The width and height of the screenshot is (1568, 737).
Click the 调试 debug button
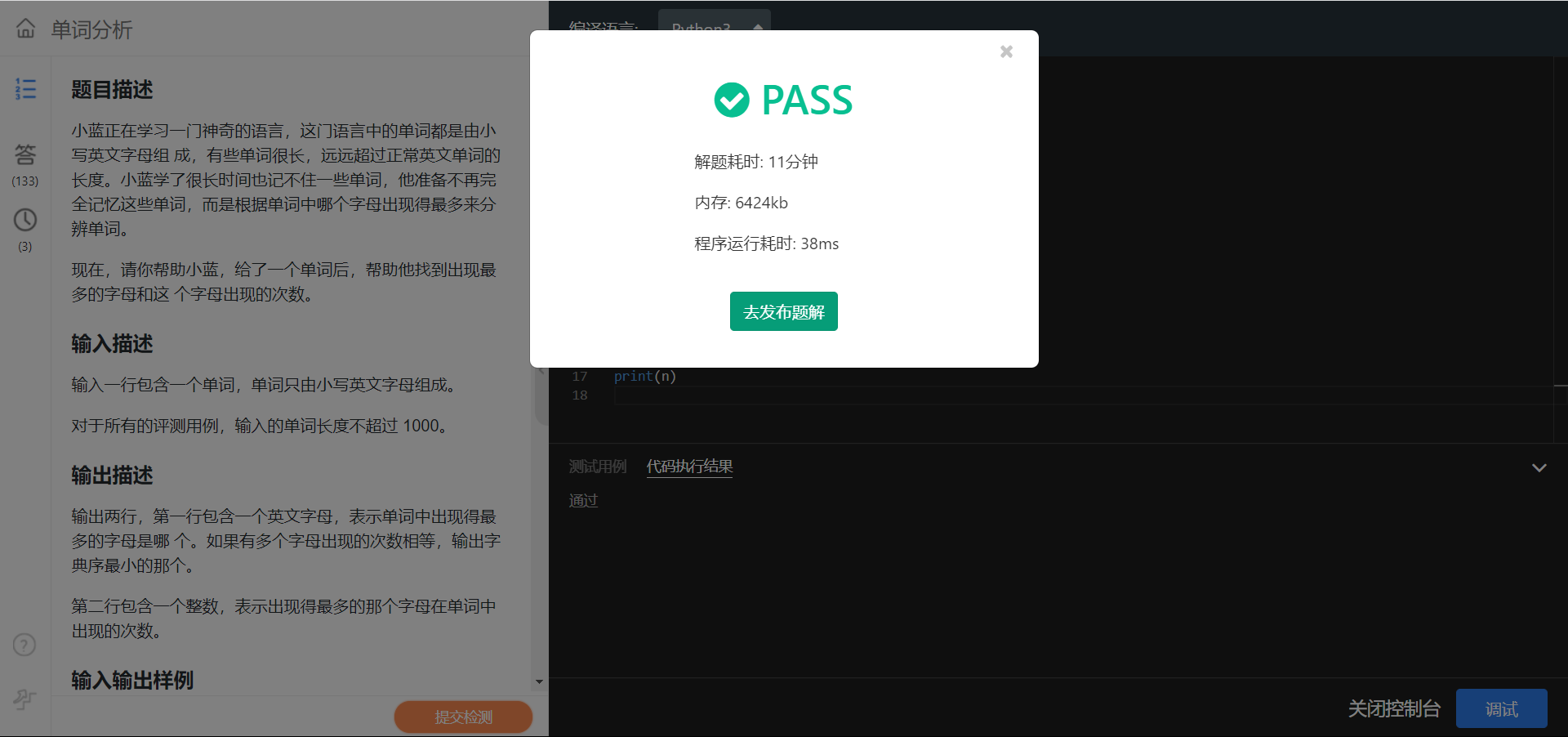point(1501,708)
